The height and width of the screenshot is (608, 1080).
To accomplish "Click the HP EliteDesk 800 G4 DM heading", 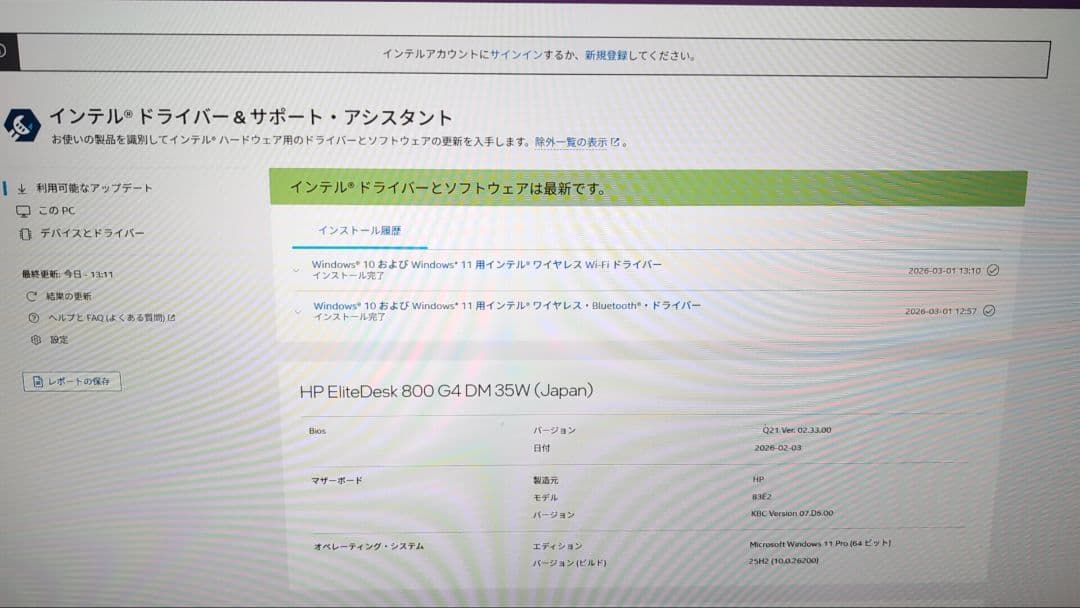I will (x=446, y=391).
